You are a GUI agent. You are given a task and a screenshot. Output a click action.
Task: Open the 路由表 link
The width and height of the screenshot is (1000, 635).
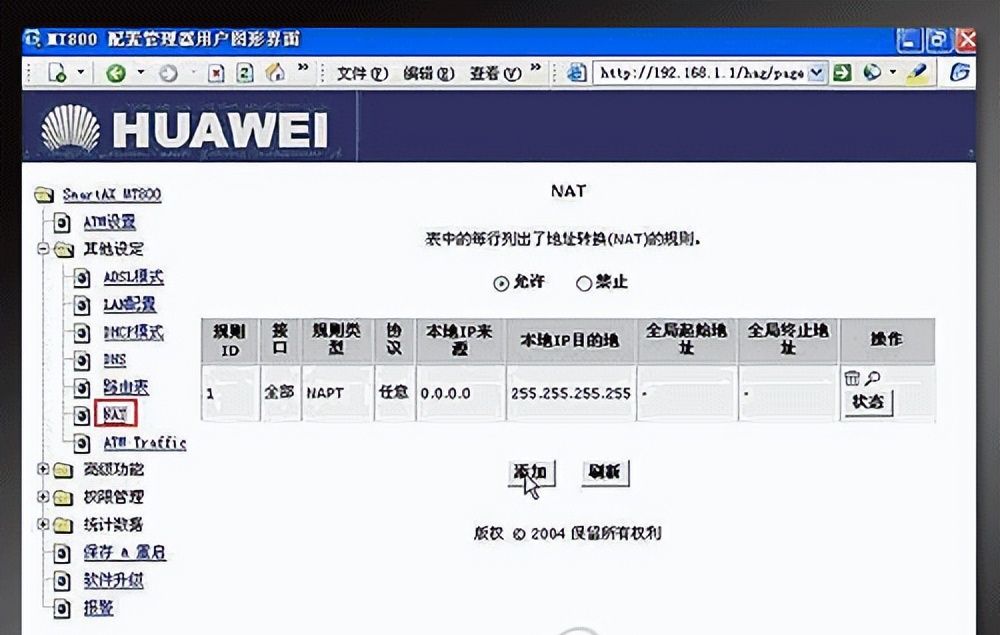tap(126, 387)
